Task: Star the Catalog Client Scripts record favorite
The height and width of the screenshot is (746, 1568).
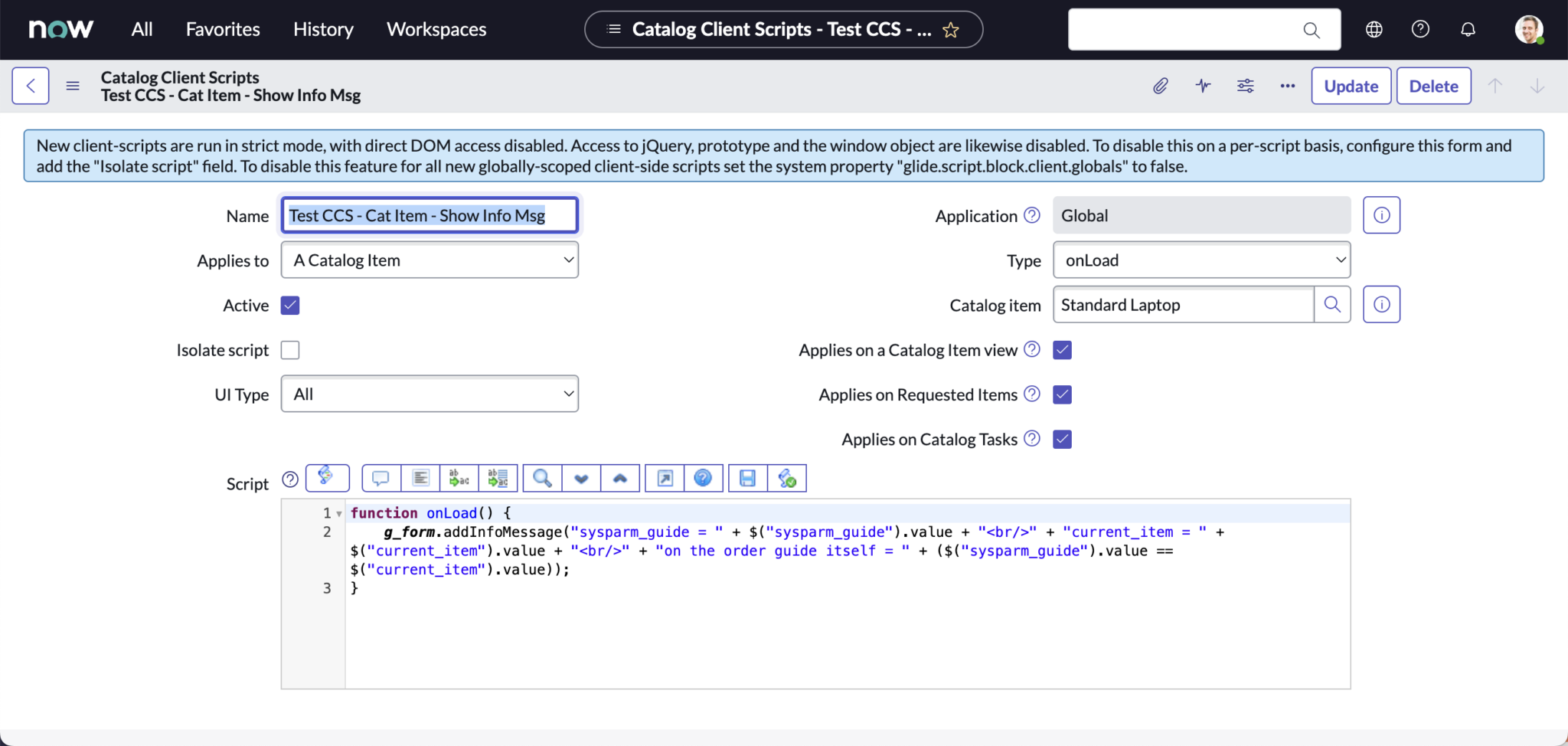Action: click(x=952, y=29)
